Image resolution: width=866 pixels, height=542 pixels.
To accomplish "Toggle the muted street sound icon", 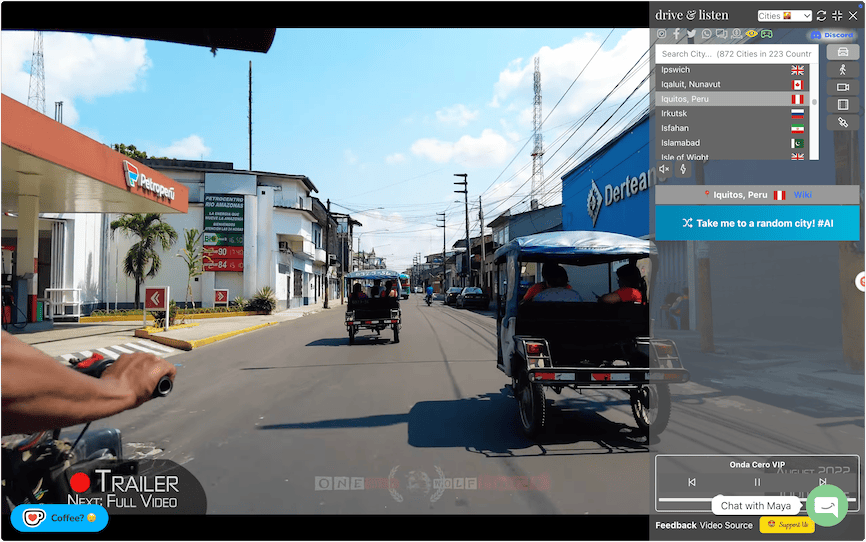I will [664, 169].
